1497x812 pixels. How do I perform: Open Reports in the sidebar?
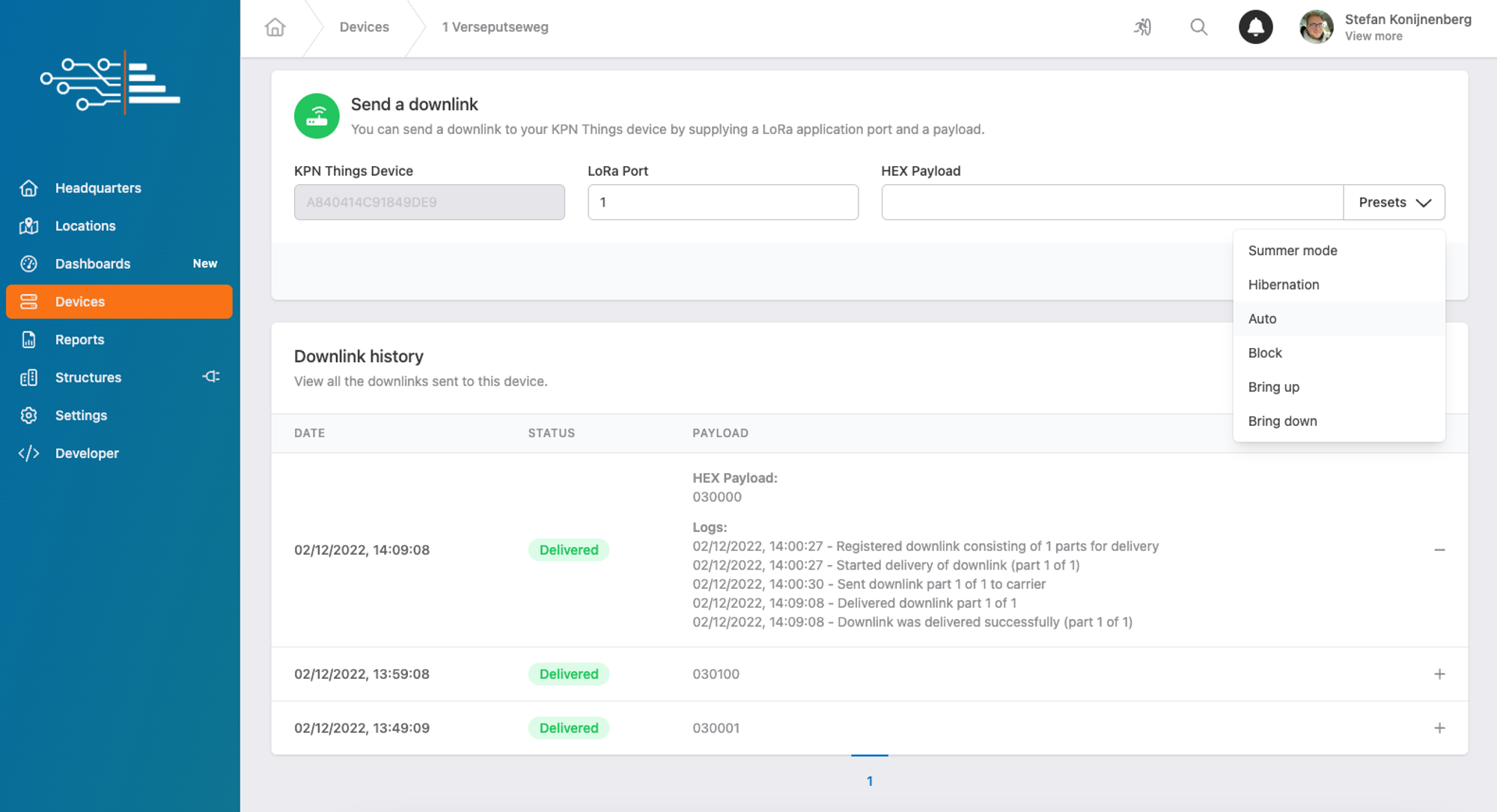click(x=79, y=340)
